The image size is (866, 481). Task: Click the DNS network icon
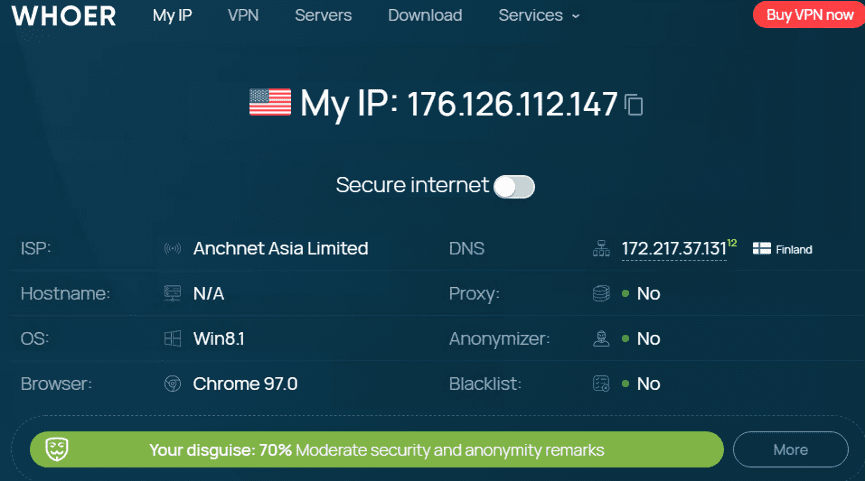601,249
